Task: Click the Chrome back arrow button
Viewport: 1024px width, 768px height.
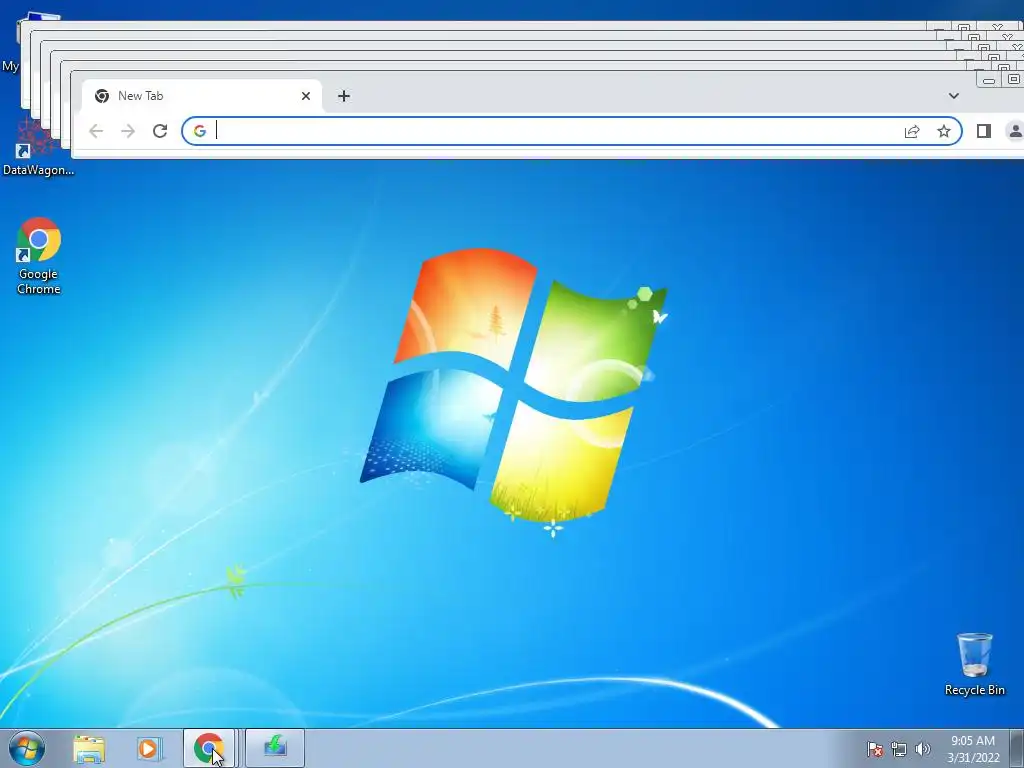Action: [x=96, y=131]
